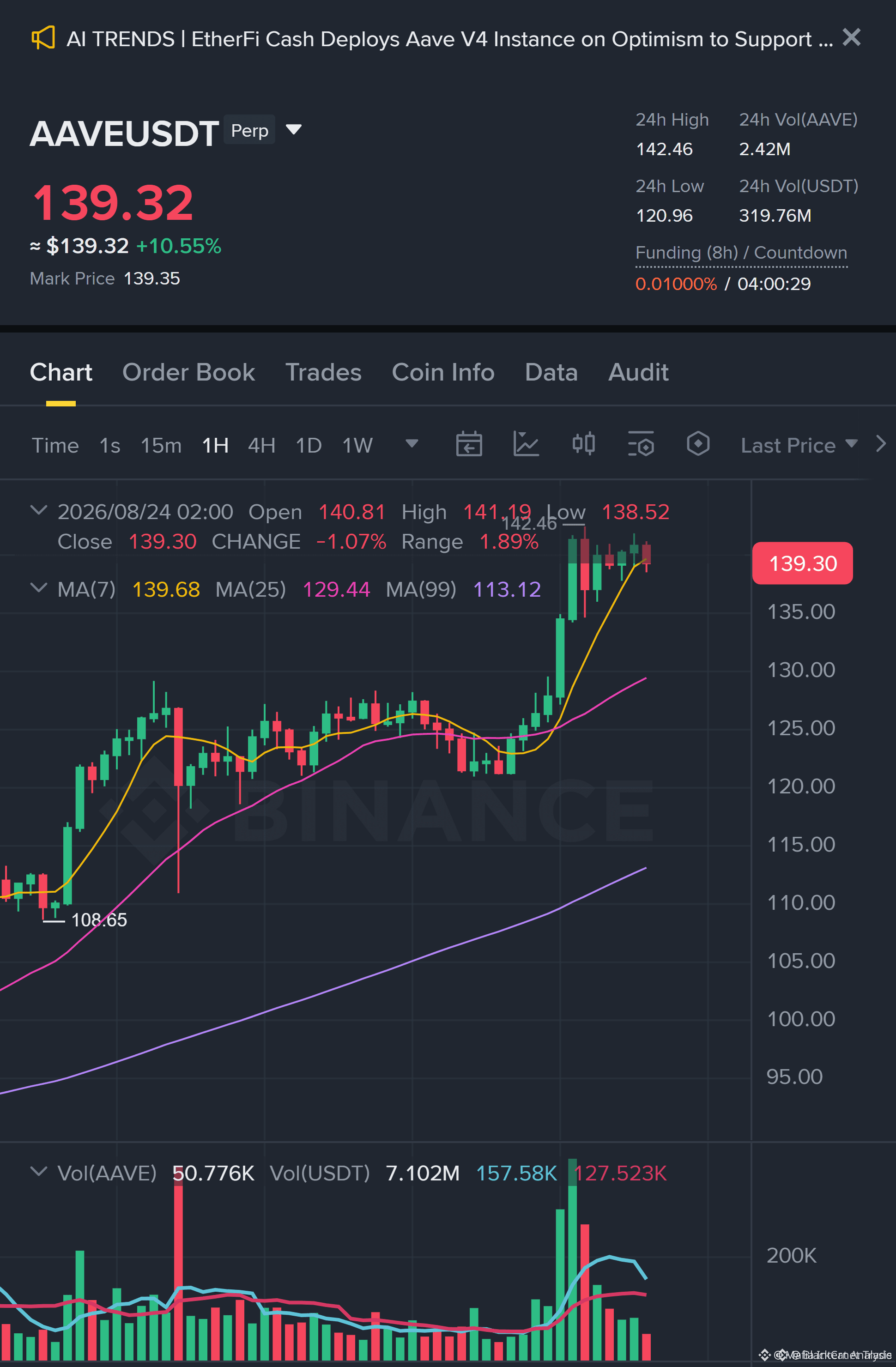Tap the +10.55% change value

179,247
